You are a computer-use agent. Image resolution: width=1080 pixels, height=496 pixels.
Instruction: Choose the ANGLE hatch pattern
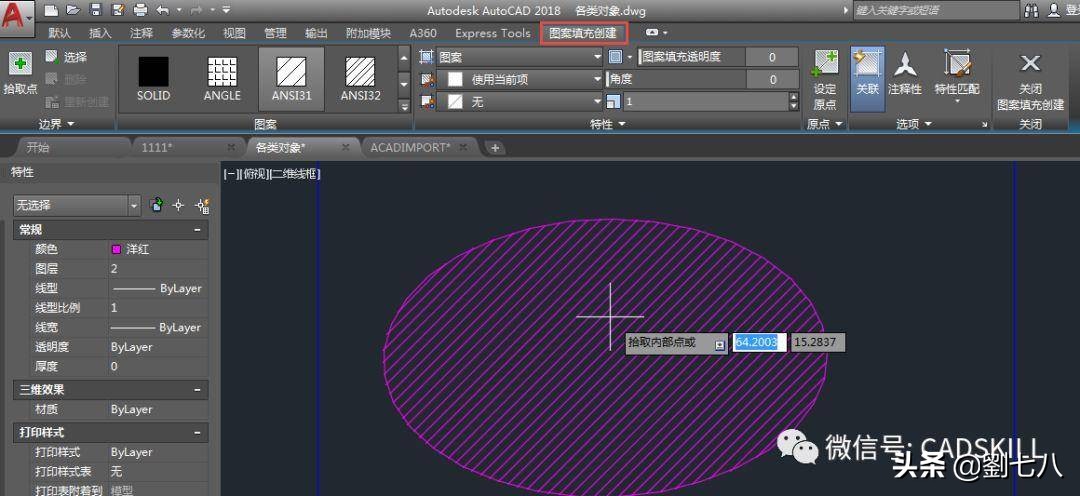coord(222,79)
